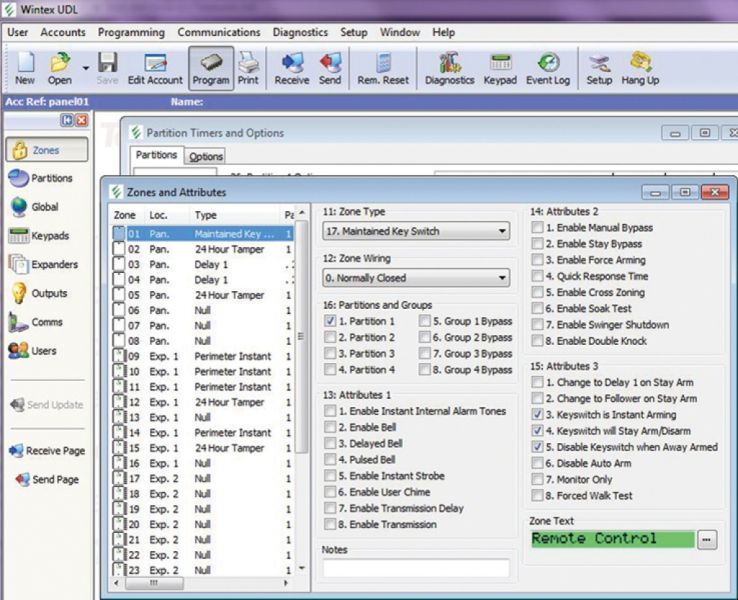Viewport: 738px width, 600px height.
Task: Click the Open button dropdown arrow
Action: (85, 68)
